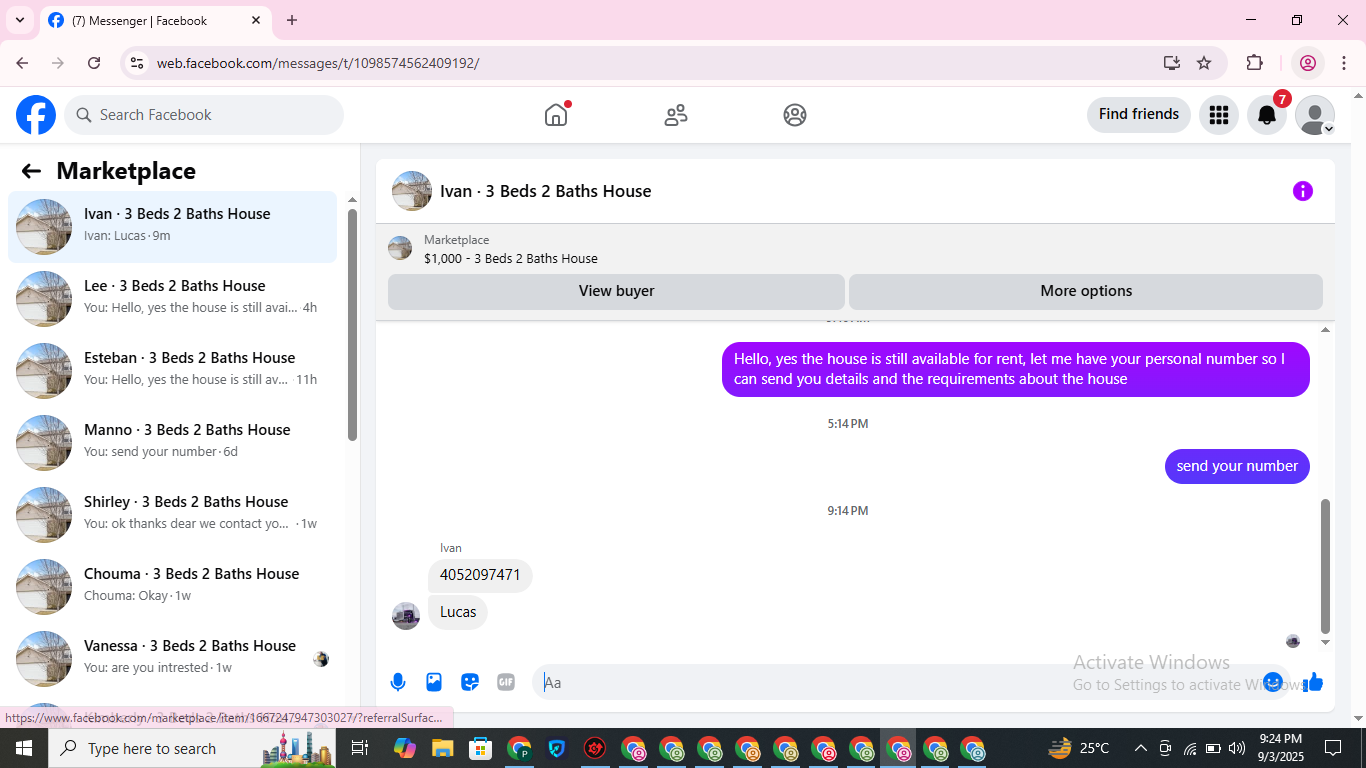1366x768 pixels.
Task: Open Shirley's 3 Beds 2 Baths House chat
Action: 173,515
